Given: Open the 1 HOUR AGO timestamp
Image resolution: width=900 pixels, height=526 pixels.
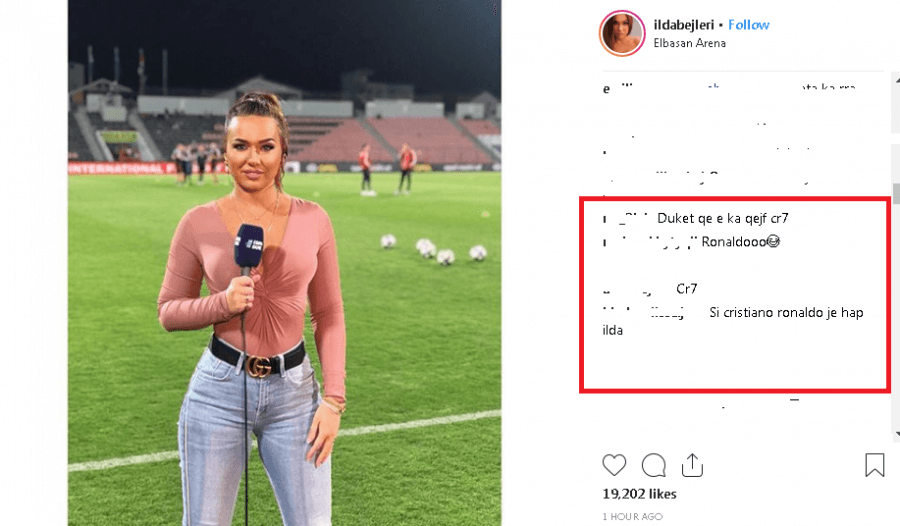Looking at the screenshot, I should (633, 516).
